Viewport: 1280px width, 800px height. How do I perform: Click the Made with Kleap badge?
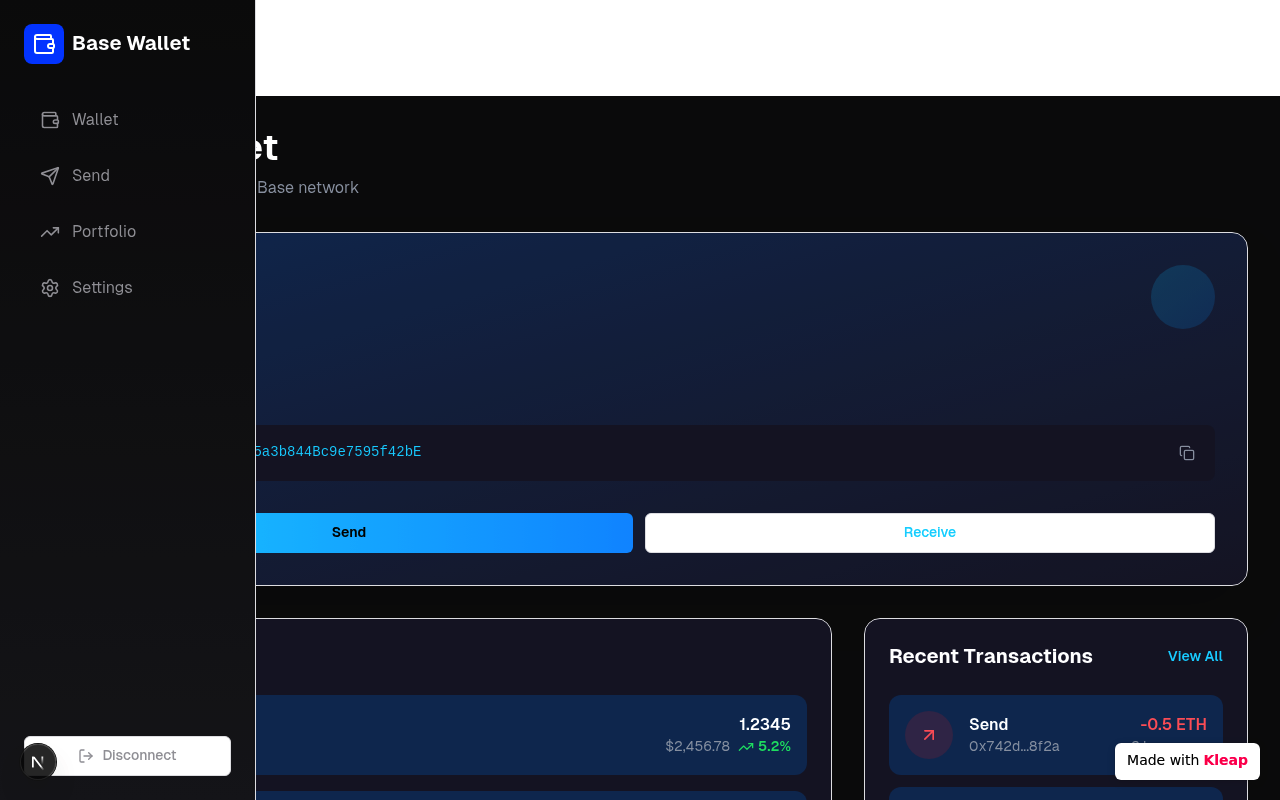1187,761
